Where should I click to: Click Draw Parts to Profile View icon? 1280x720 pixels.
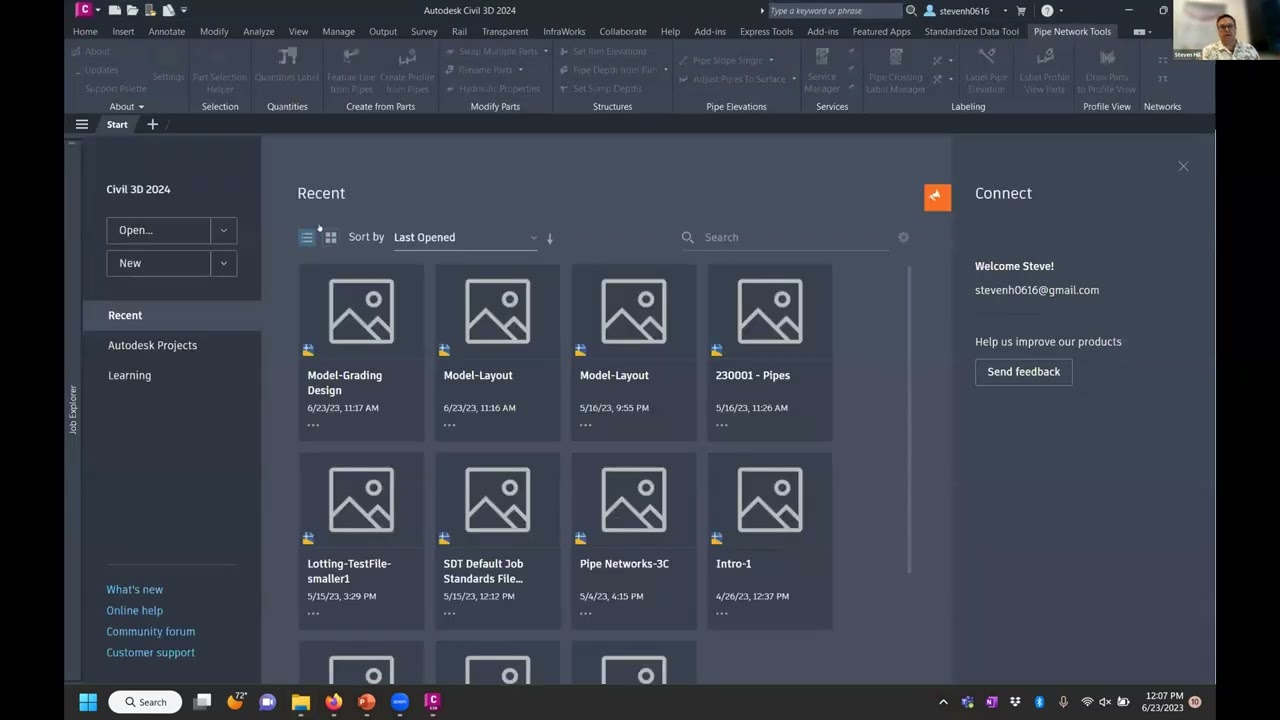click(x=1106, y=69)
